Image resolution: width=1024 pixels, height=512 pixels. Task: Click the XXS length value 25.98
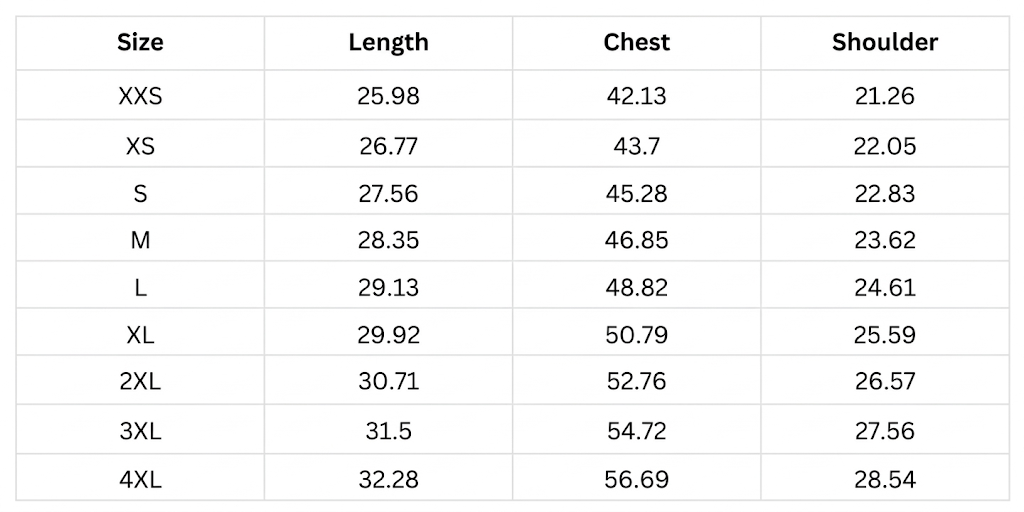coord(388,97)
